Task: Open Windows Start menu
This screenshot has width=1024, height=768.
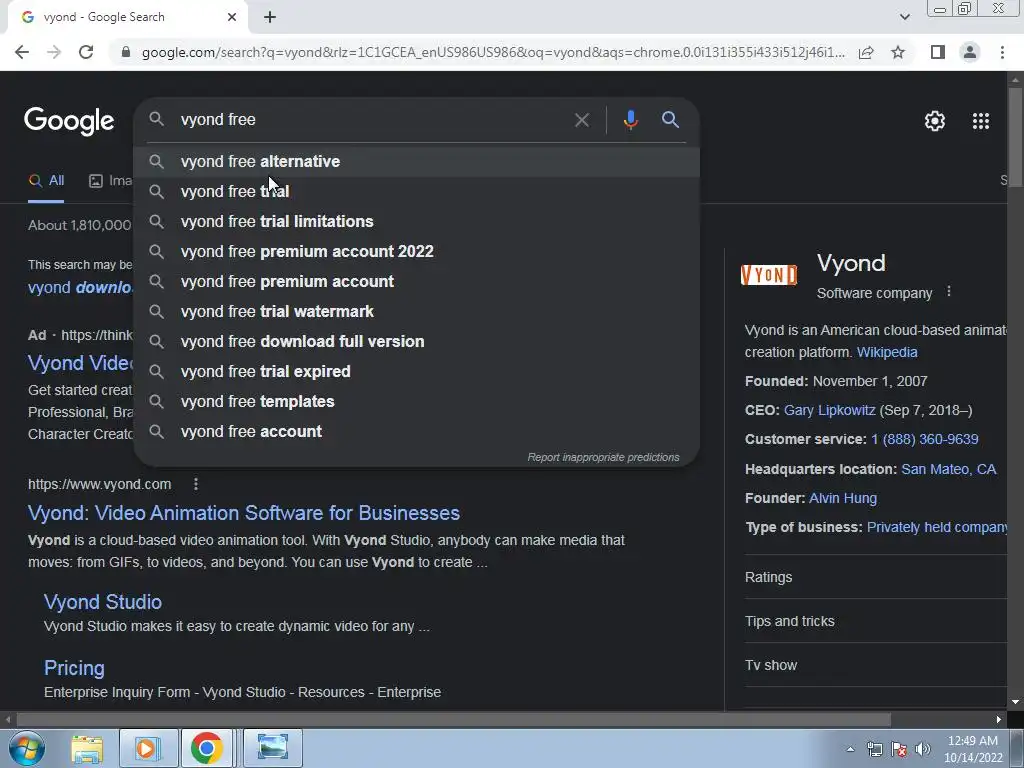Action: click(x=26, y=748)
